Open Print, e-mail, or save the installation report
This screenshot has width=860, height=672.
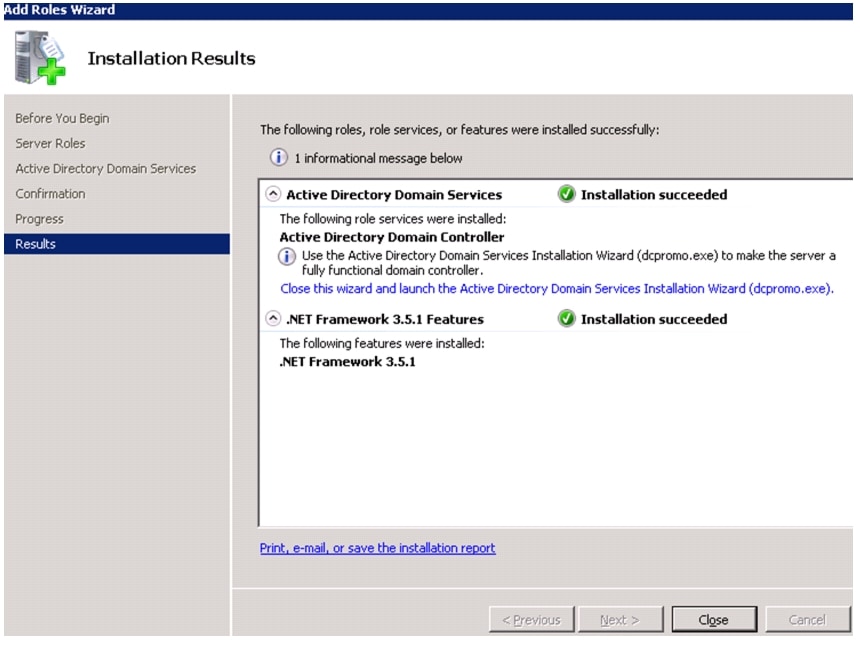coord(377,548)
